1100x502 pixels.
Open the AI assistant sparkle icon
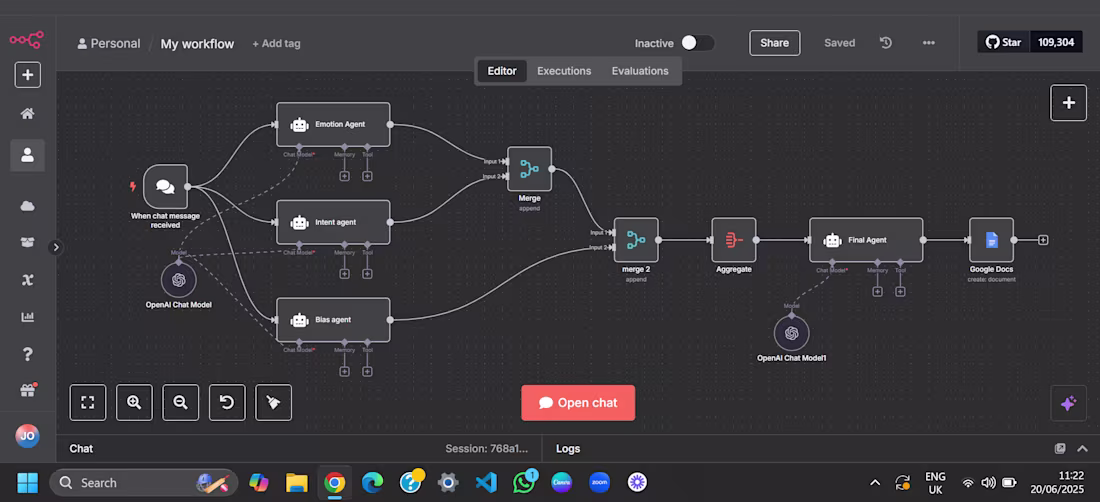pyautogui.click(x=1068, y=403)
